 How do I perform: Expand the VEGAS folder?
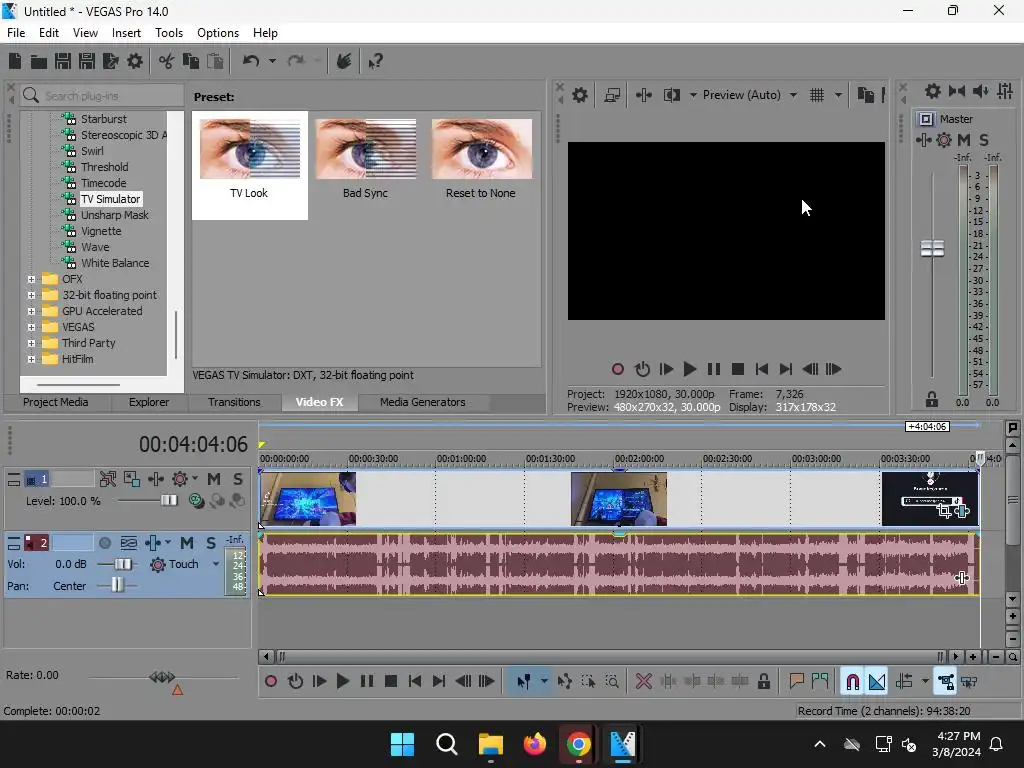(x=31, y=327)
